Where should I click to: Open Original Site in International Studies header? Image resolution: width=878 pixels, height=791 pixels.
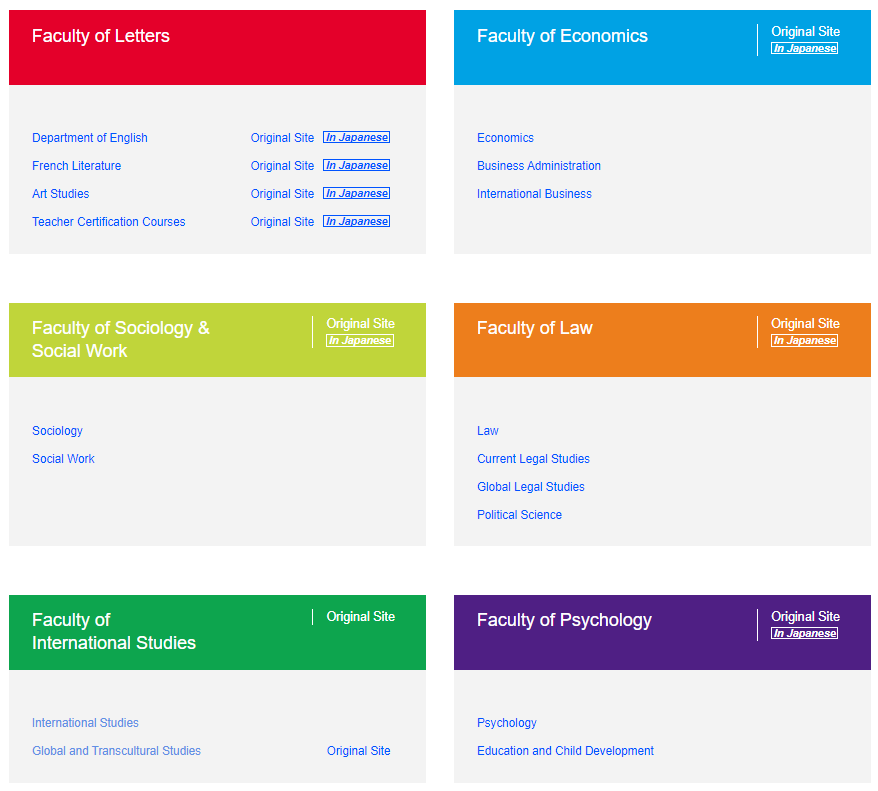pos(360,617)
